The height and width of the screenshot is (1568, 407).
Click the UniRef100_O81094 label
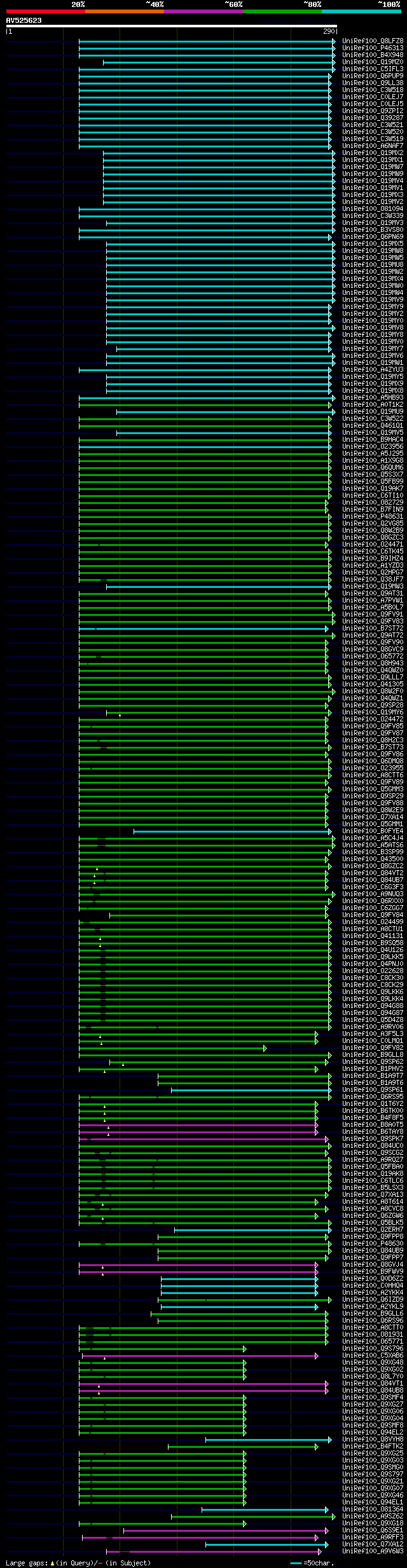(x=373, y=208)
